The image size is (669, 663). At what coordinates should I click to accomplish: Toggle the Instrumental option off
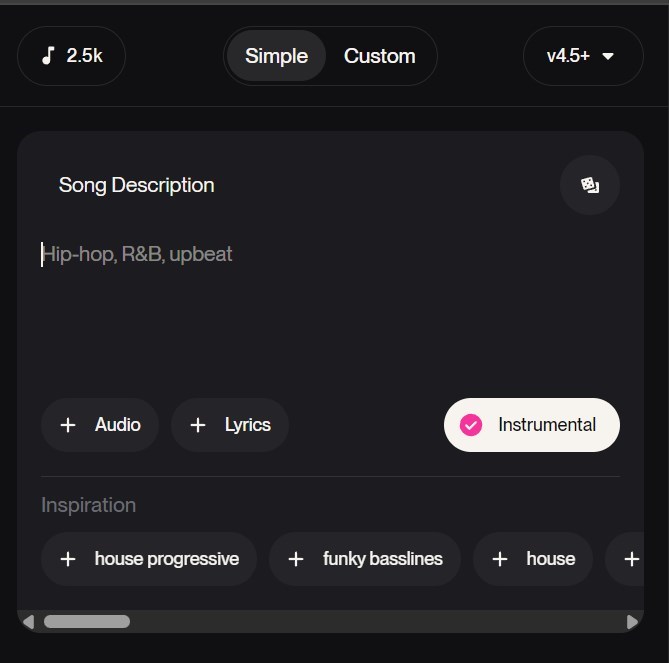pyautogui.click(x=532, y=425)
